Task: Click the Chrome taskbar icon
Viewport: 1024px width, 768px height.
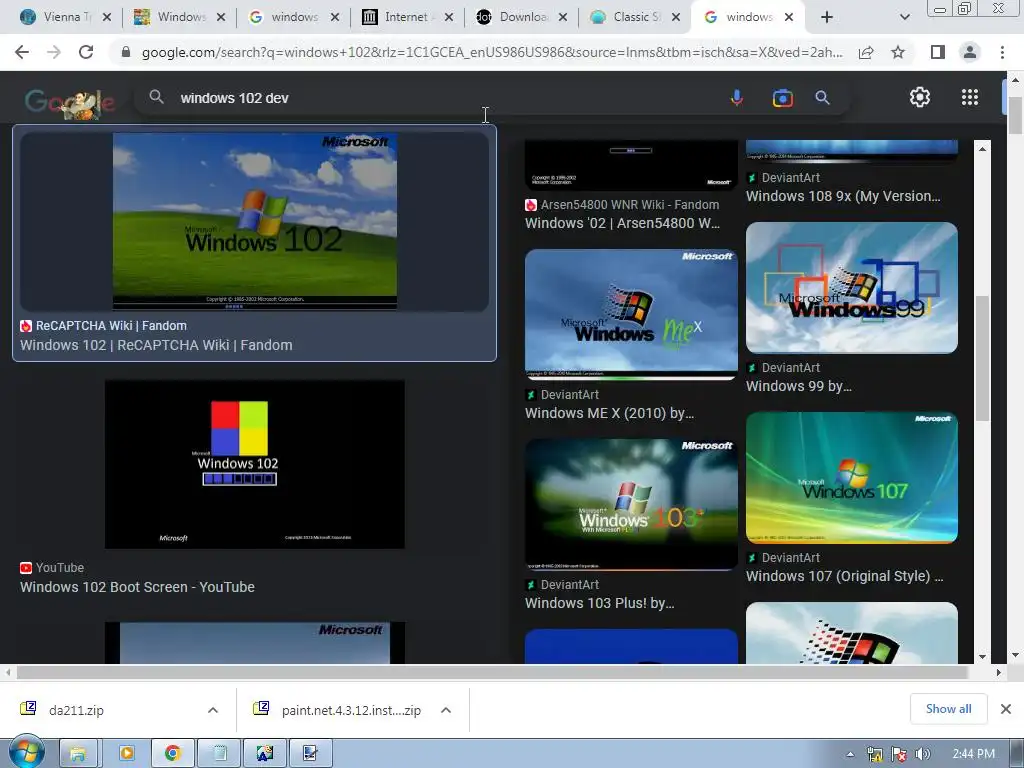Action: (172, 754)
